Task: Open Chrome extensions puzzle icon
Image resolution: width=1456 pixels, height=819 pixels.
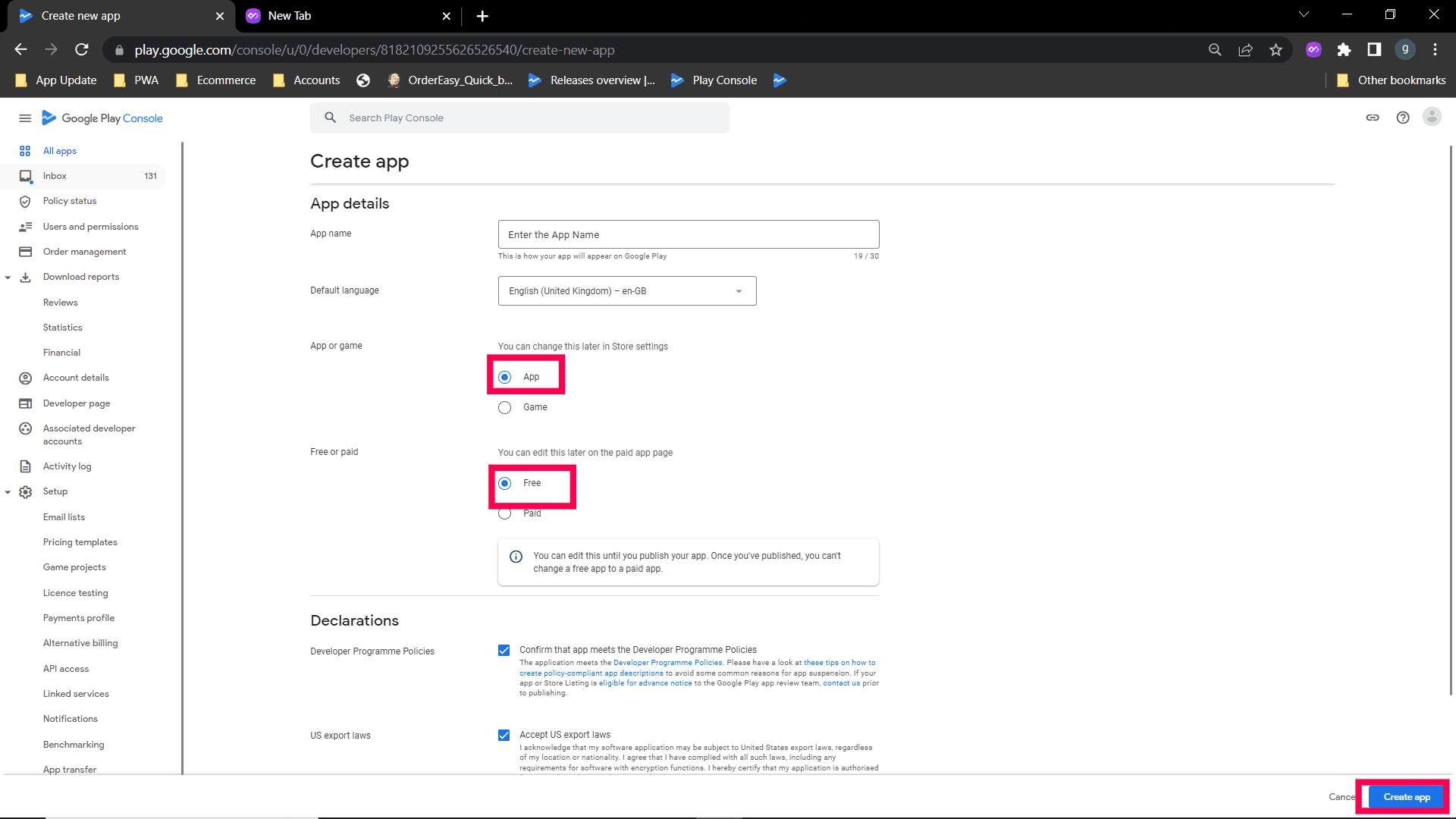Action: click(1344, 50)
